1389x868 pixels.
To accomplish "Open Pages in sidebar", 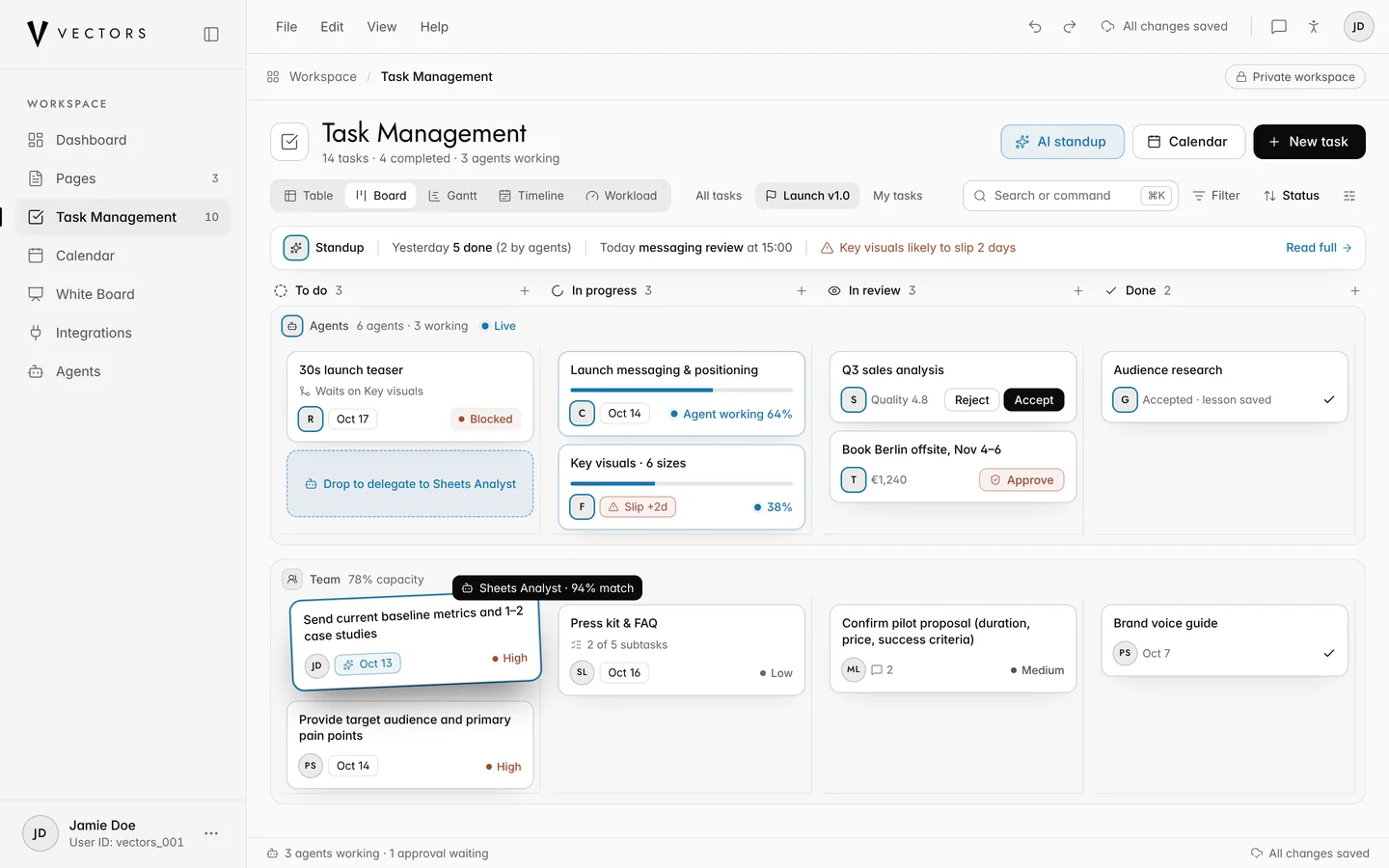I will click(123, 178).
